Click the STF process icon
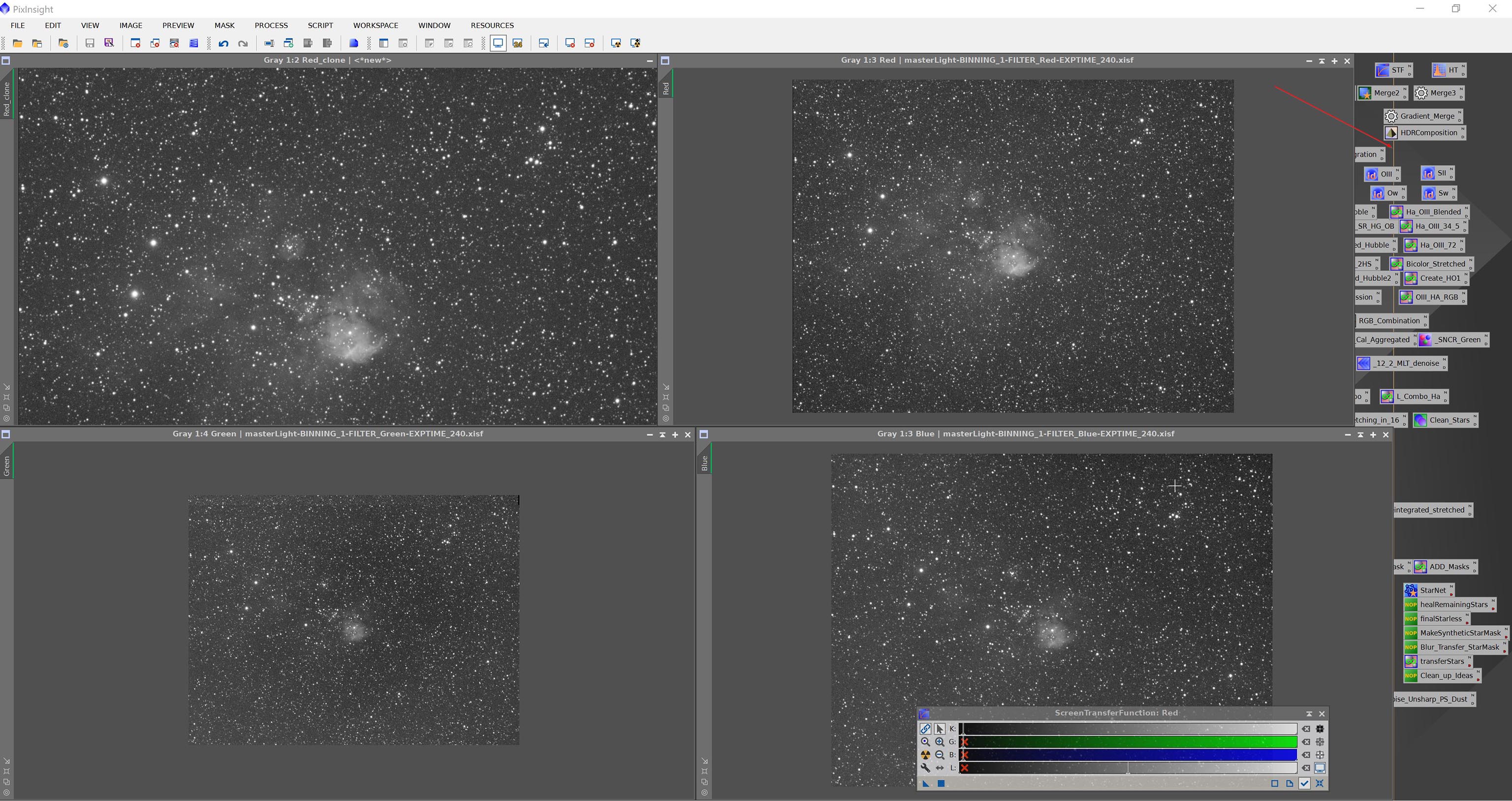The height and width of the screenshot is (801, 1512). tap(1393, 70)
